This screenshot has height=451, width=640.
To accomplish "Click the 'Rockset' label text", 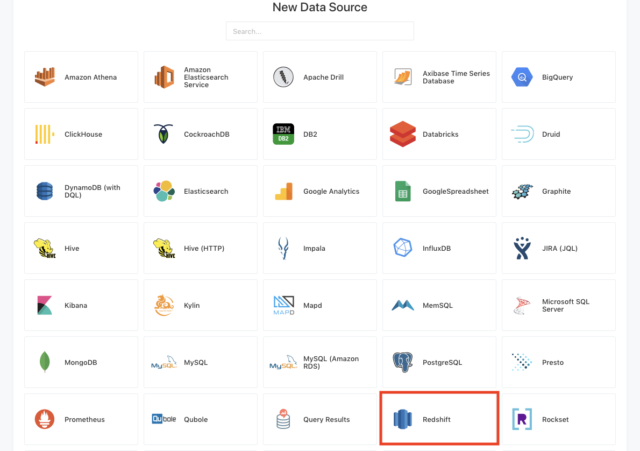I will click(555, 419).
